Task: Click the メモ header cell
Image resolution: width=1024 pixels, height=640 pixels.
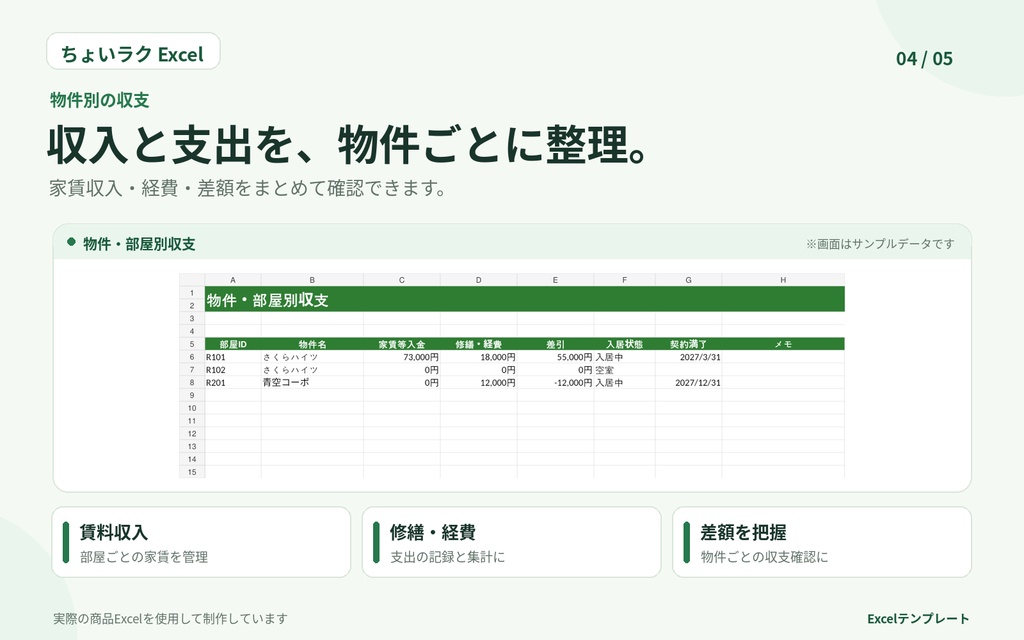Action: (x=783, y=344)
